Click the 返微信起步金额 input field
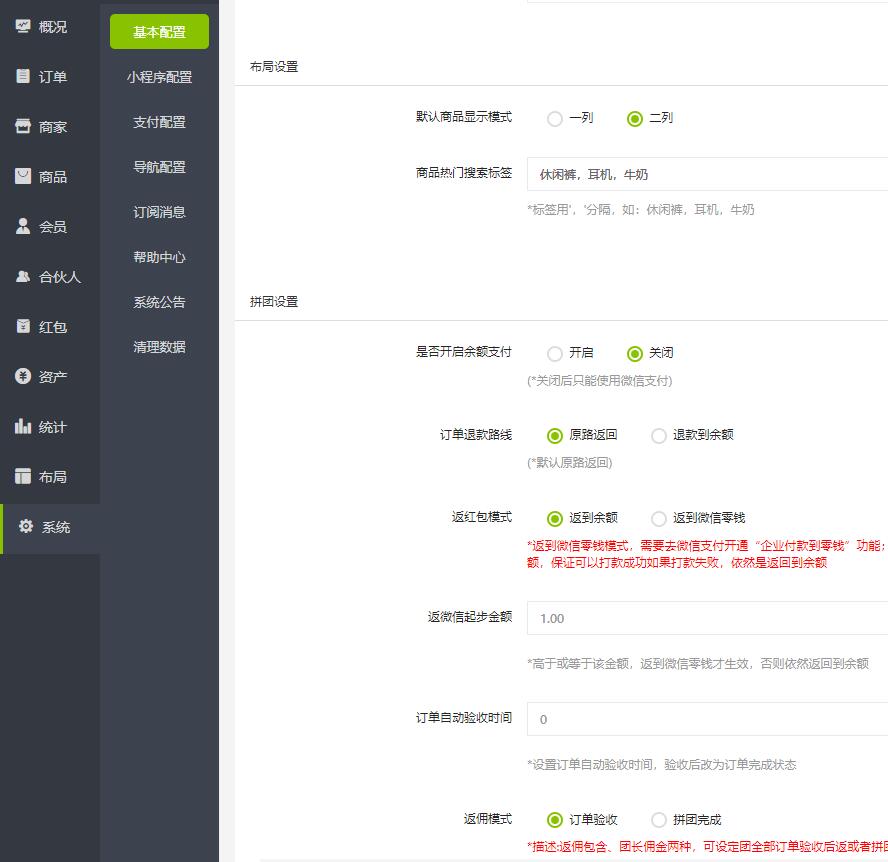The width and height of the screenshot is (888, 862). 700,618
